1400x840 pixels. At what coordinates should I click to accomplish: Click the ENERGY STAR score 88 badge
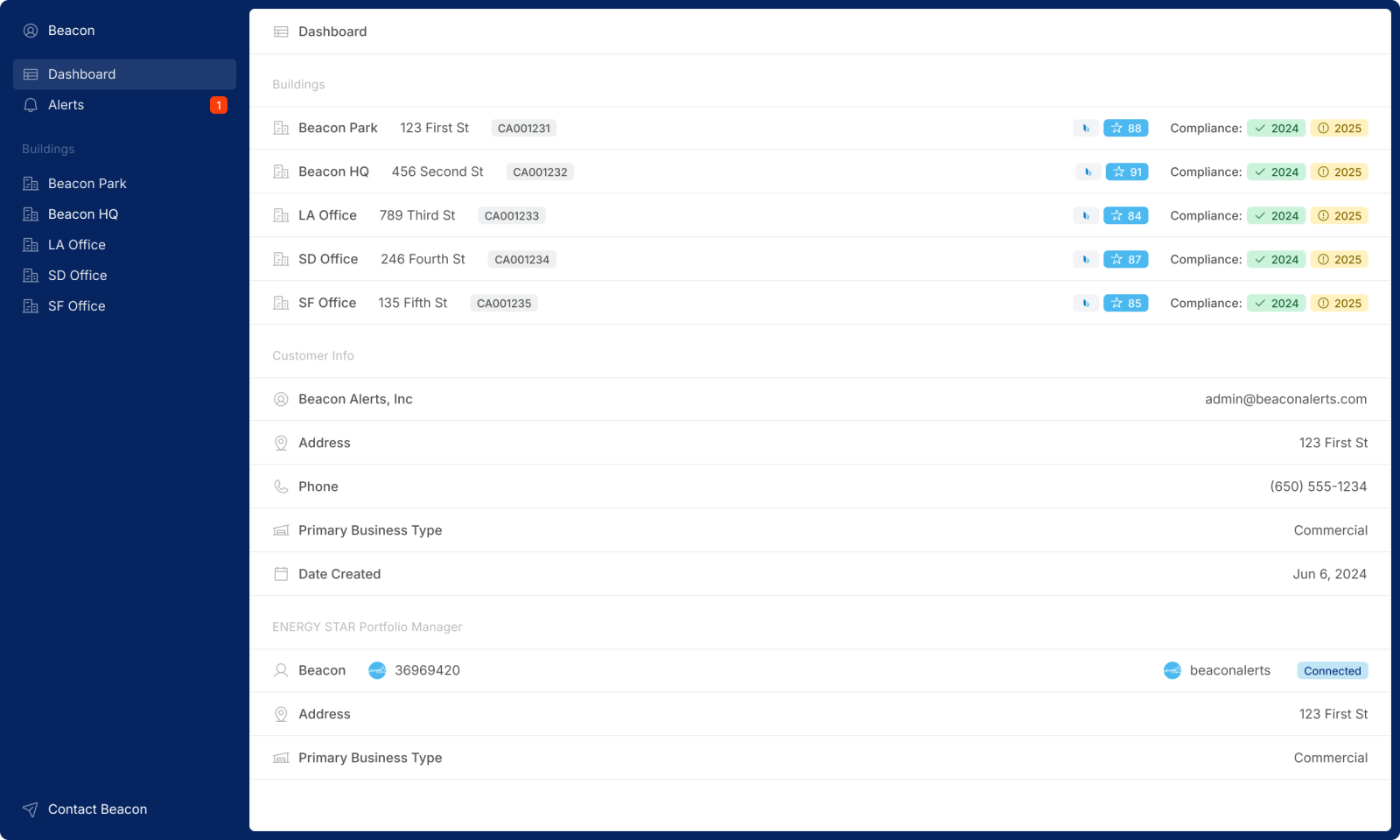pyautogui.click(x=1126, y=129)
